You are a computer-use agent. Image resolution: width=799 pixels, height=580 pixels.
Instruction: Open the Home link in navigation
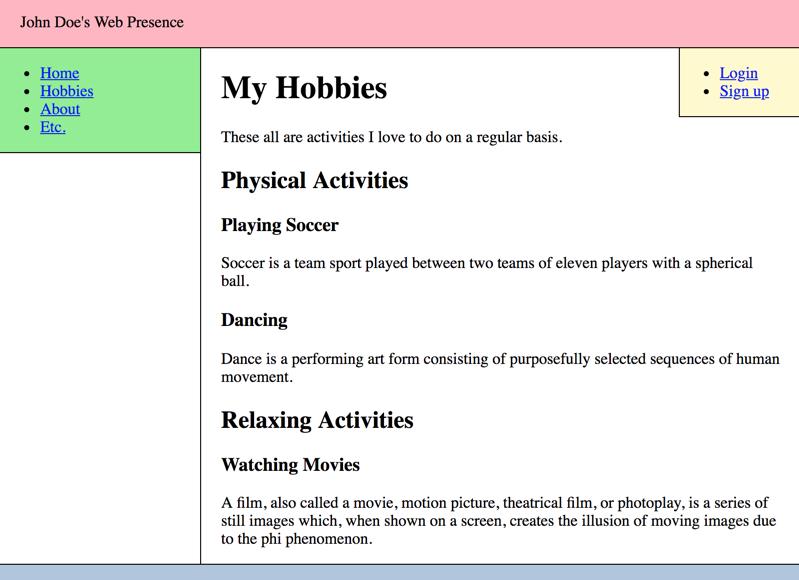(x=59, y=73)
